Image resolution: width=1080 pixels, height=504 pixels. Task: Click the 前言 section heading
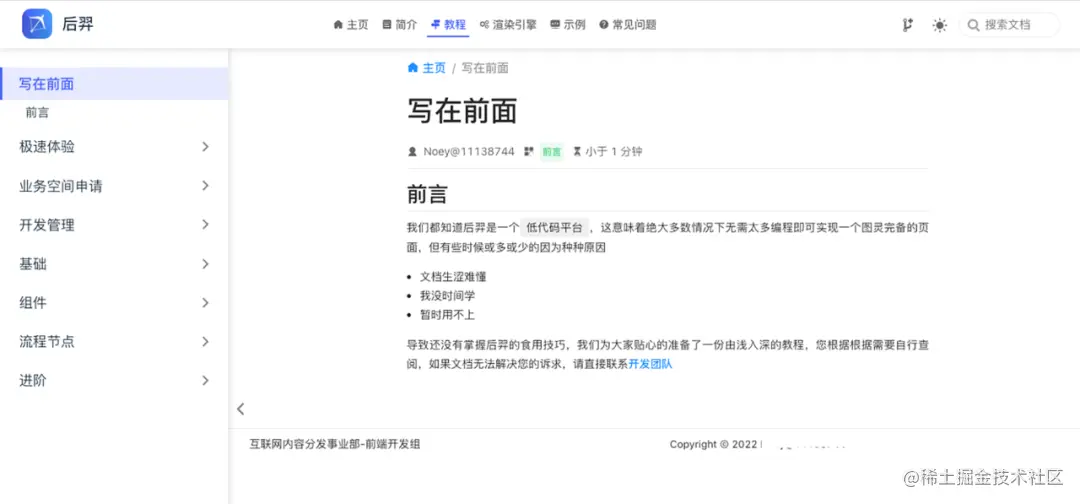pos(427,194)
